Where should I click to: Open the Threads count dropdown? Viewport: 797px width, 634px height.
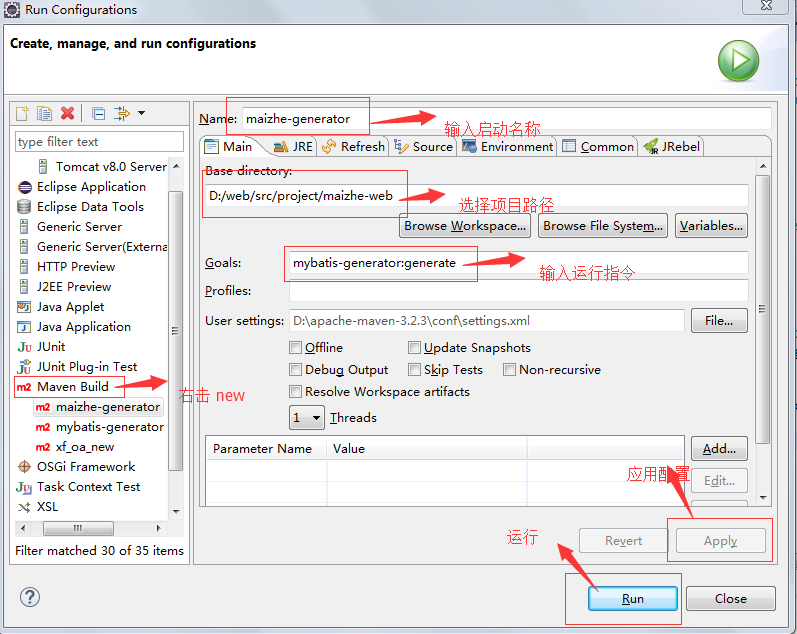point(307,418)
